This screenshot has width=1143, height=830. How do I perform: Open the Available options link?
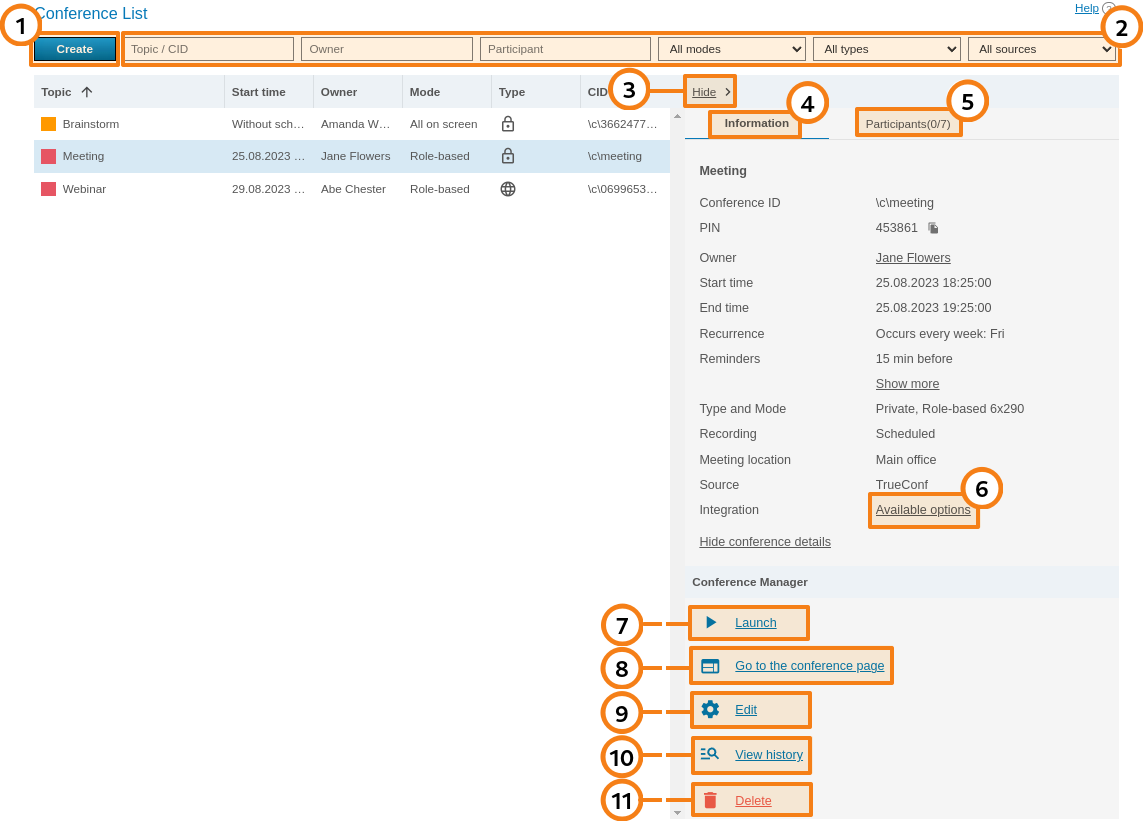(922, 509)
